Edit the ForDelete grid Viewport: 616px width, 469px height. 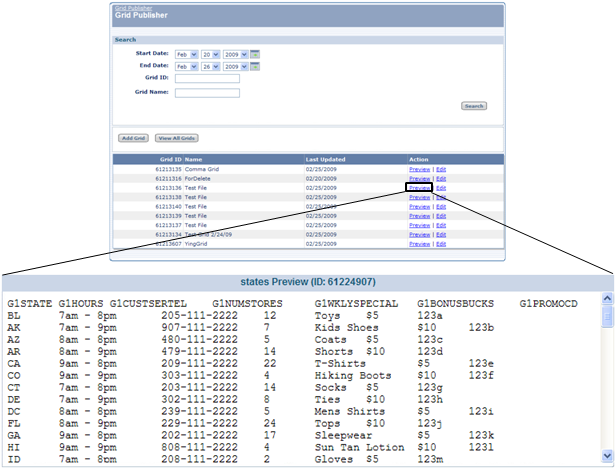pyautogui.click(x=441, y=179)
